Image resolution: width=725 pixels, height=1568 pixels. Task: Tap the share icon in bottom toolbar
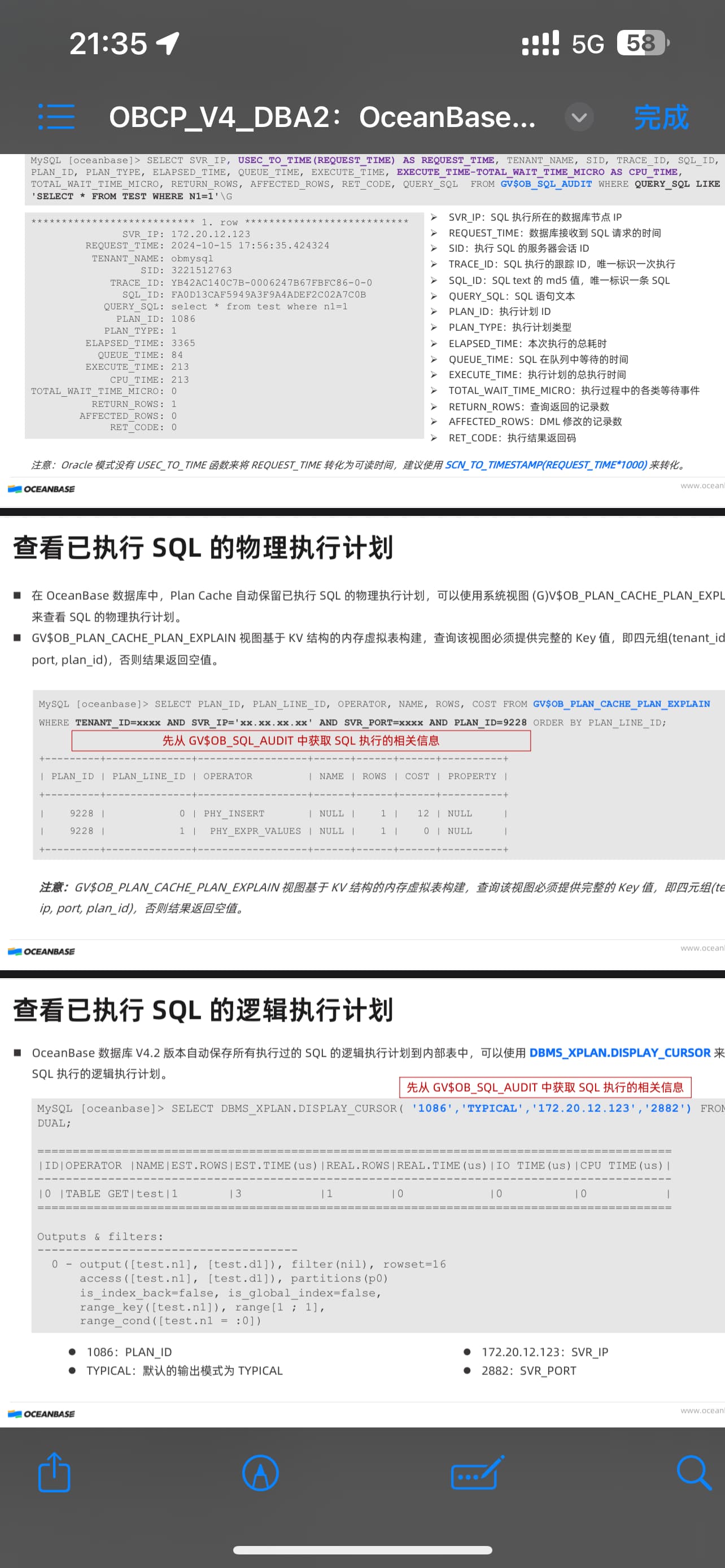(54, 1472)
